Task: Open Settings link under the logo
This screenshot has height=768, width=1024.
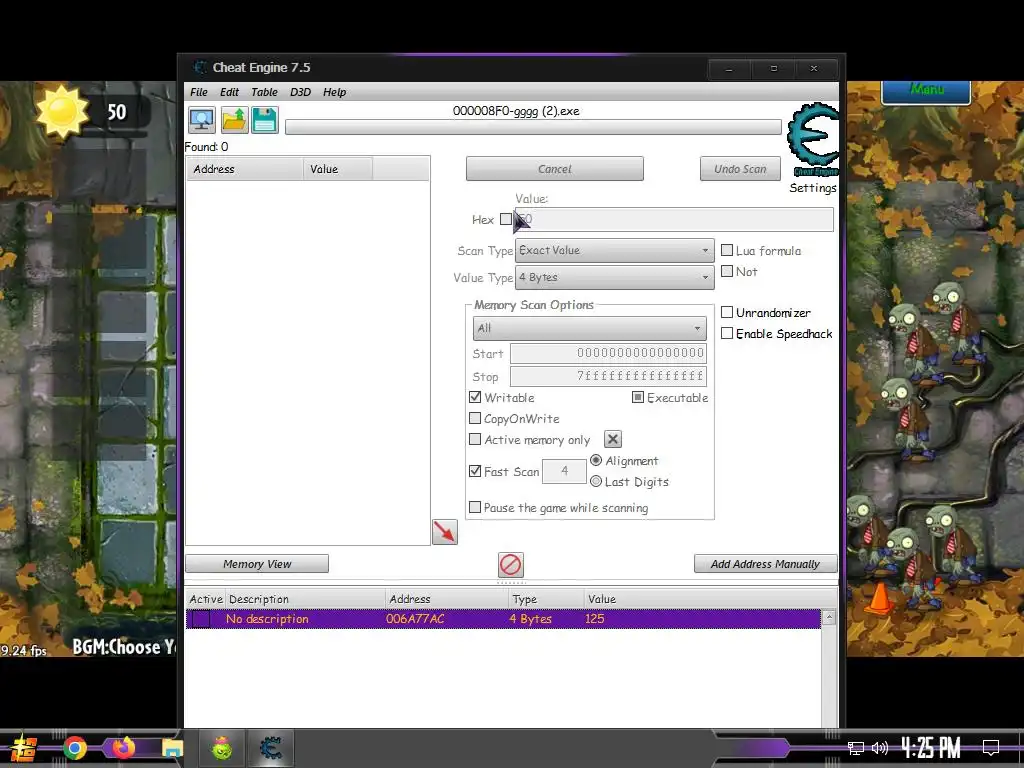Action: click(812, 188)
